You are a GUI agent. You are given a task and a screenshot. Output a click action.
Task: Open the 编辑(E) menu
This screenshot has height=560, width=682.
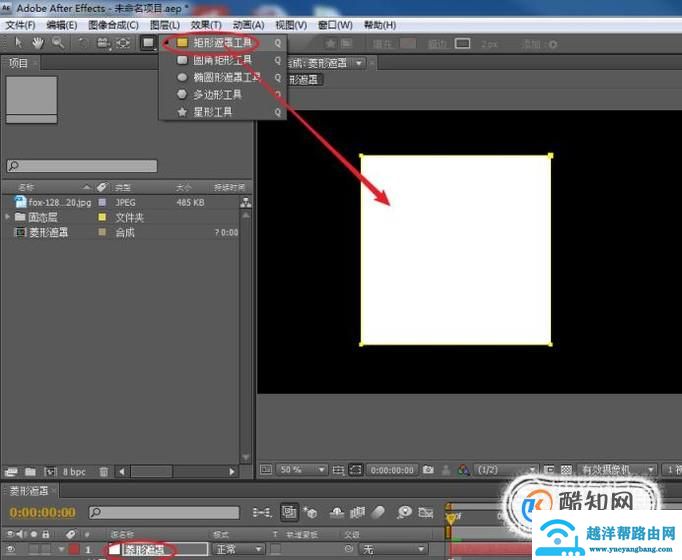coord(61,25)
